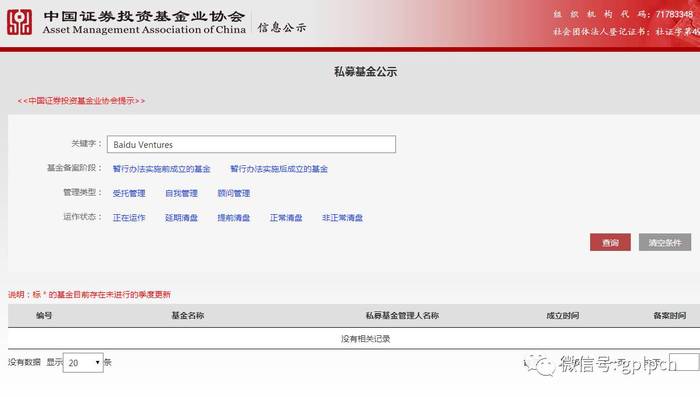
Task: Sort by the 私募基金管理人名称 column header
Action: click(x=402, y=316)
